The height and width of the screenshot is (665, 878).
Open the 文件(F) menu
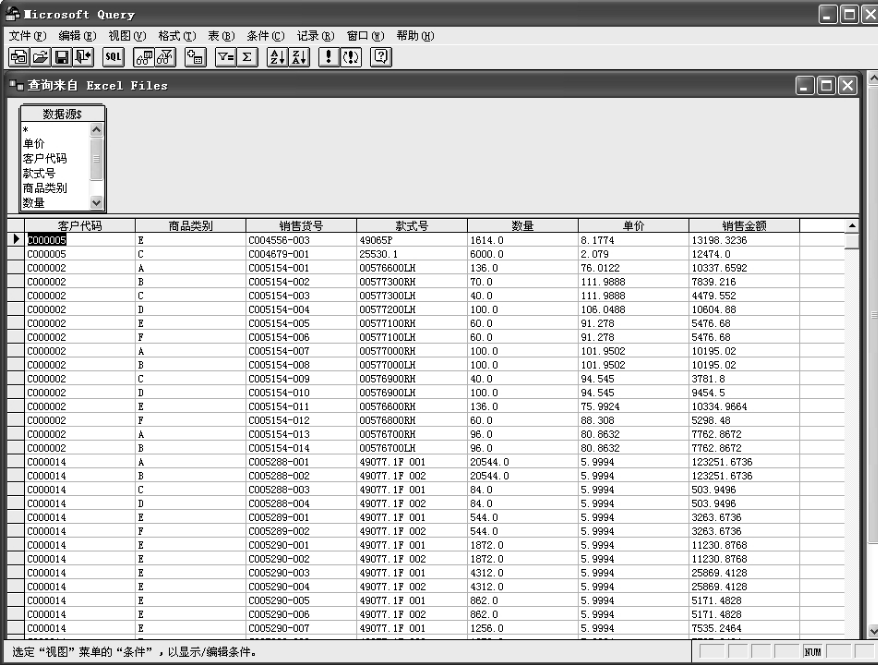tap(27, 36)
